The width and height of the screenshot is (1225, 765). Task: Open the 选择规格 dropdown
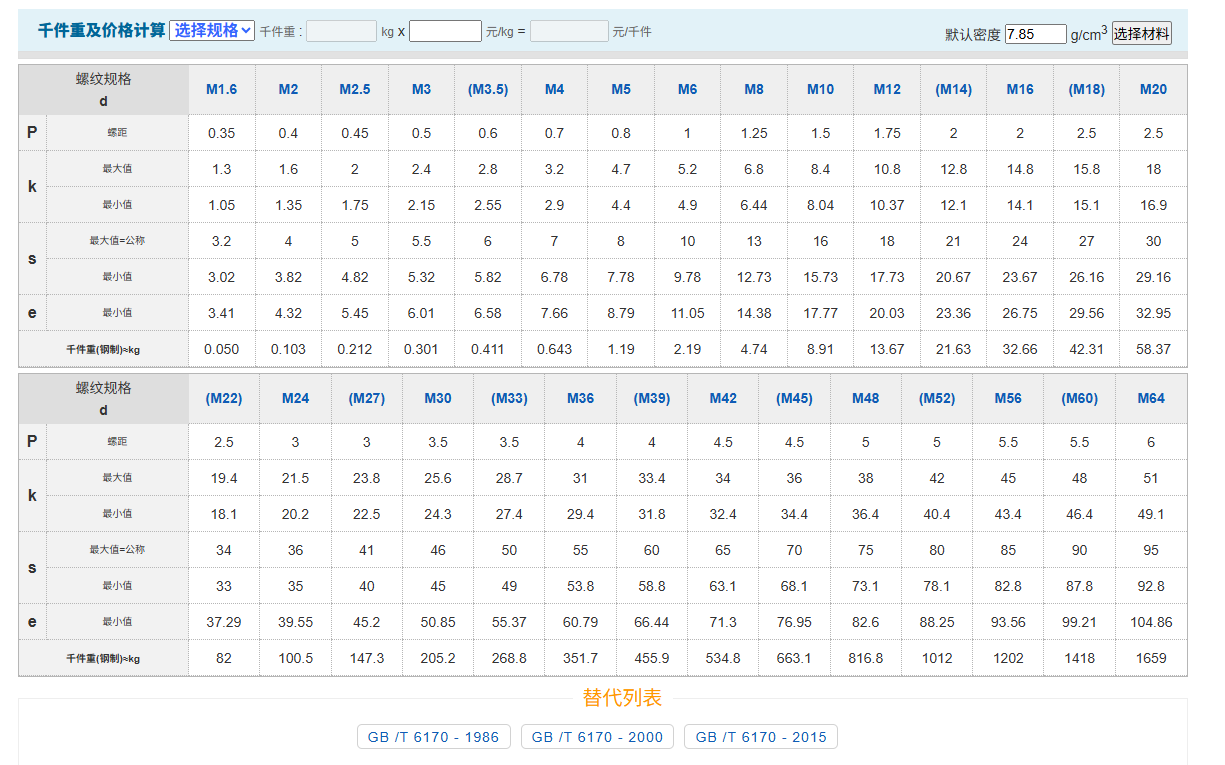pyautogui.click(x=212, y=31)
